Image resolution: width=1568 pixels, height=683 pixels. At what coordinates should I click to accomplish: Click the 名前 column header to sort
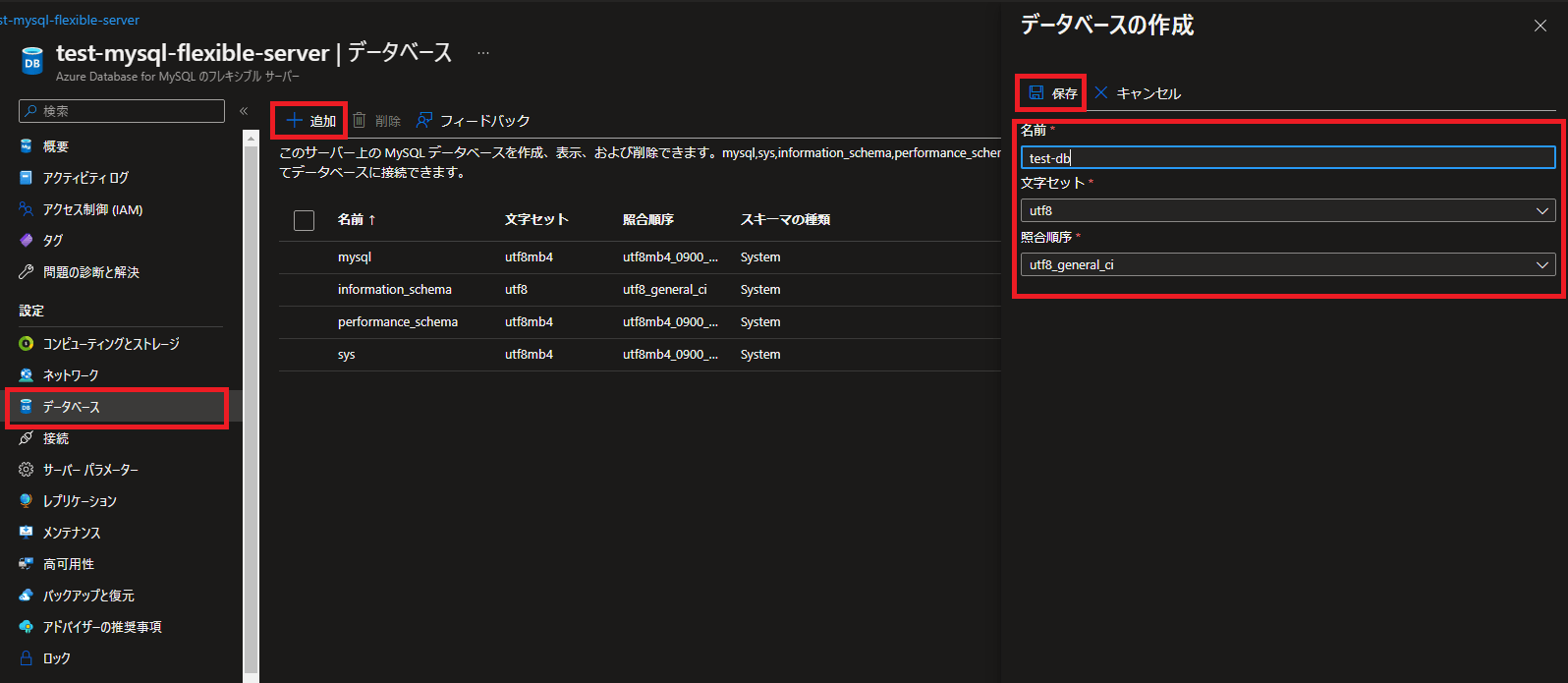pyautogui.click(x=357, y=219)
